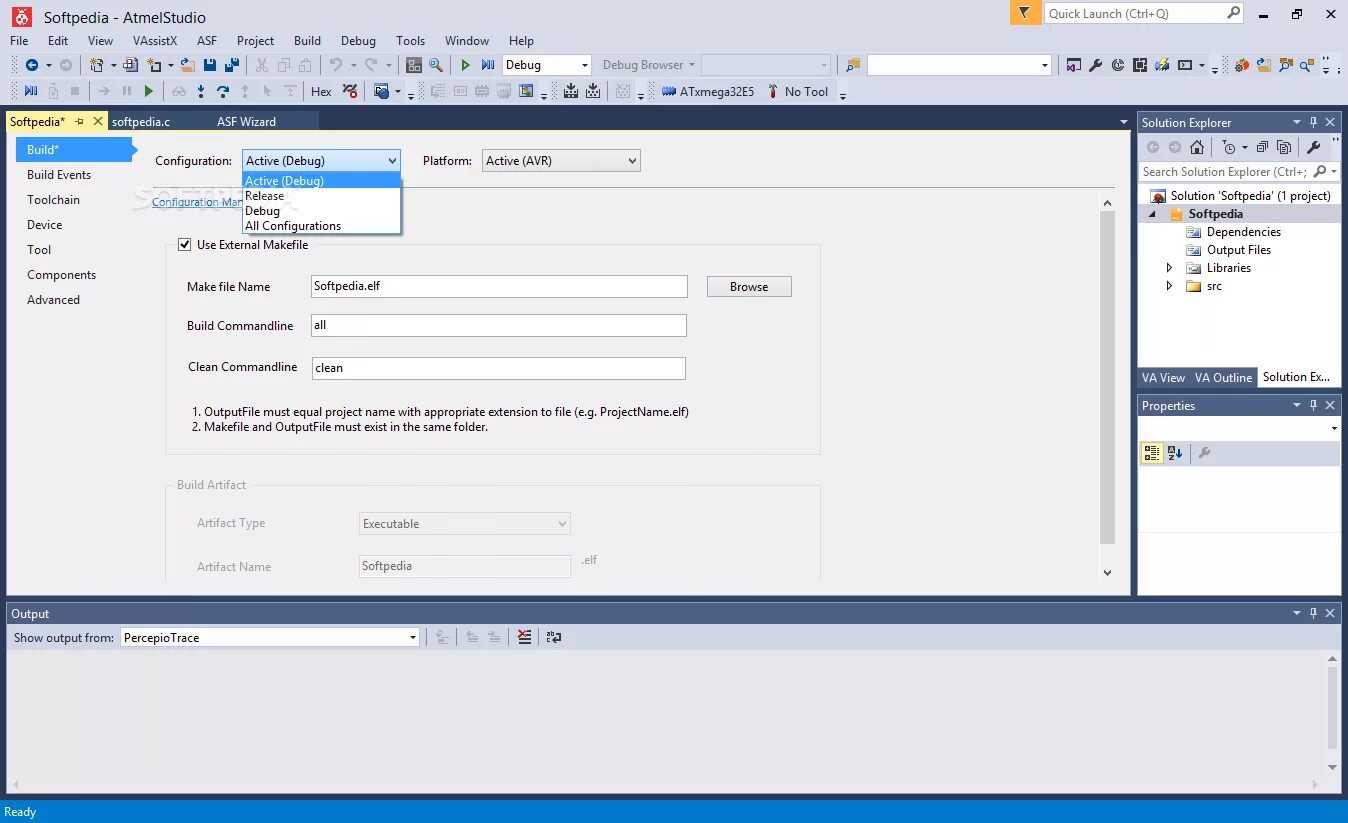Click the Find folder icon before search box
1348x823 pixels.
pos(852,65)
